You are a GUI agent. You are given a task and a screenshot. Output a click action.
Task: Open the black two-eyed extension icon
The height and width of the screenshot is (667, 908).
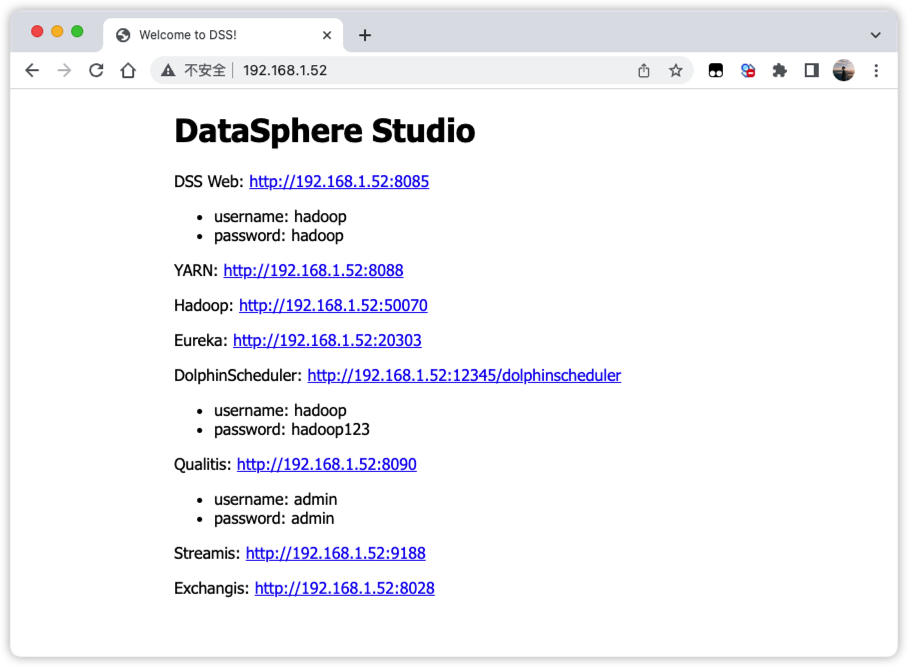pos(716,71)
